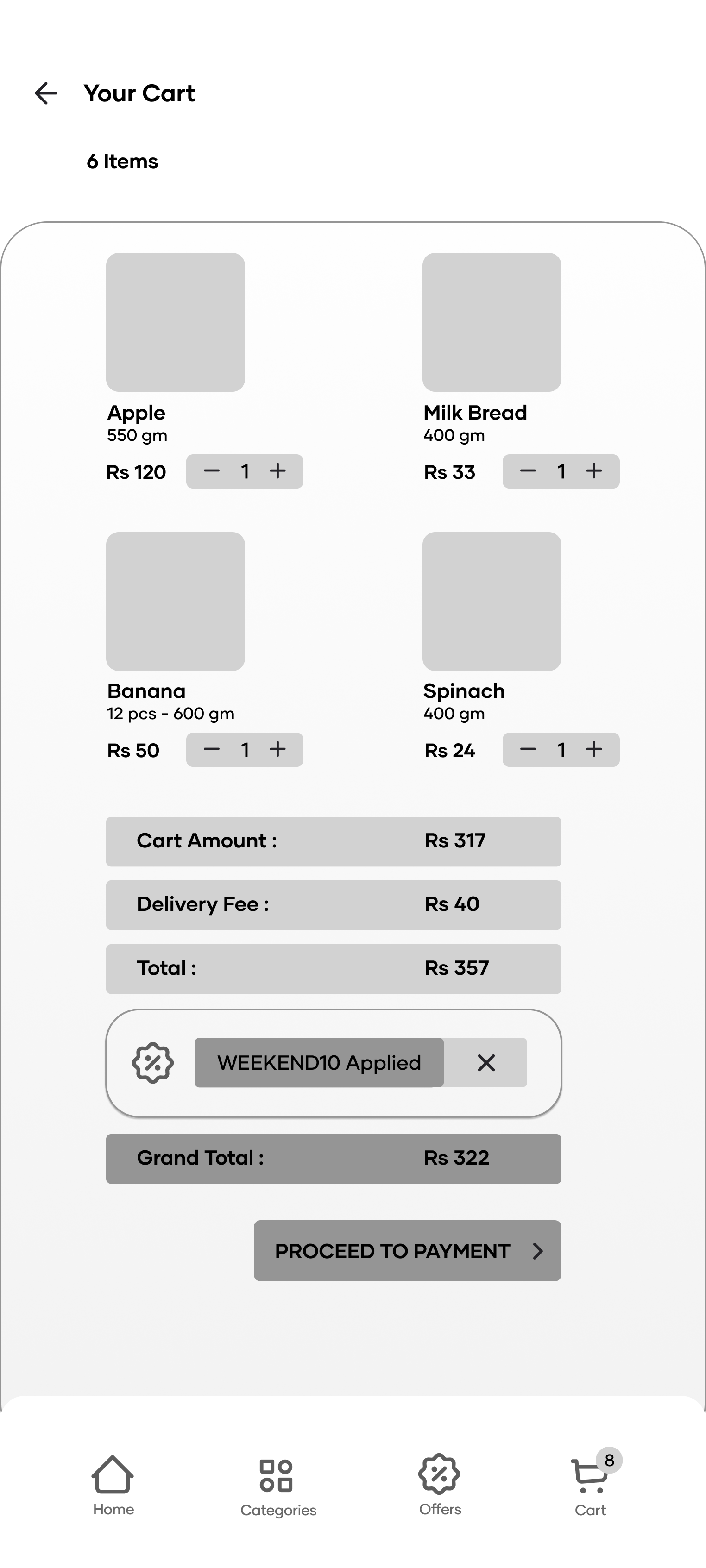Click the coupon discount badge icon
The height and width of the screenshot is (1568, 706).
point(153,1063)
